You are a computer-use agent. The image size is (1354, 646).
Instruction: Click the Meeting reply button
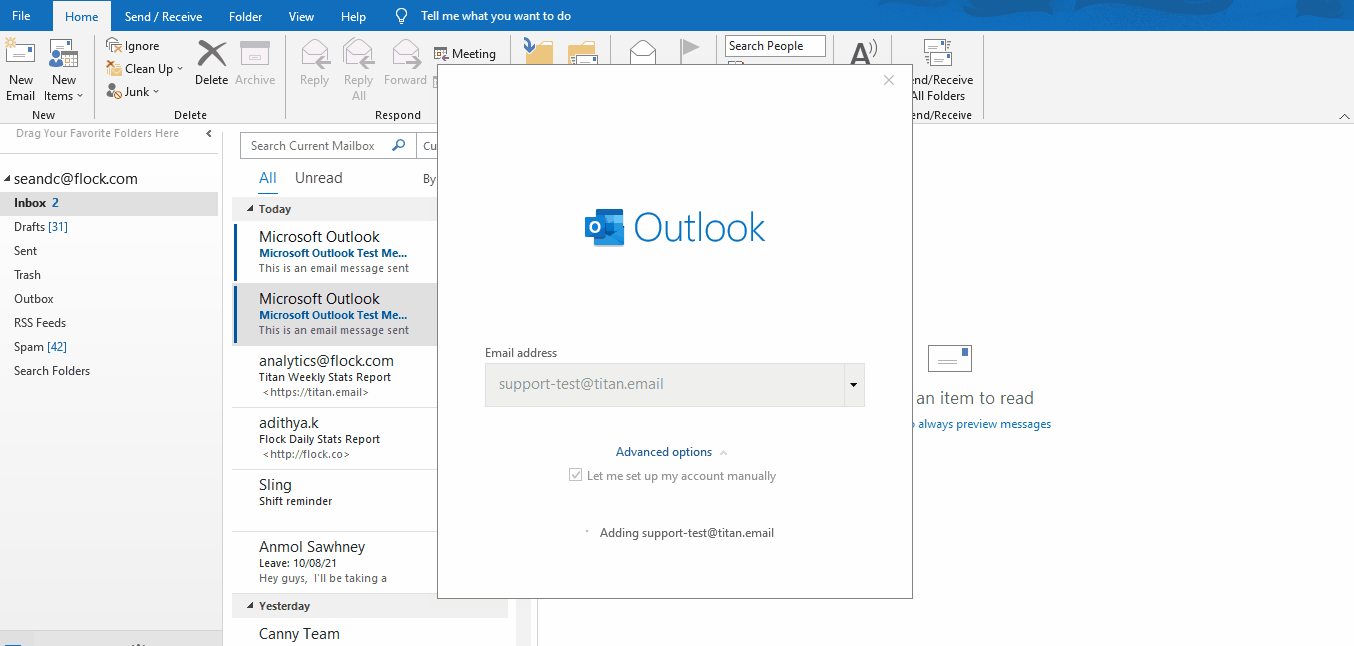point(465,54)
